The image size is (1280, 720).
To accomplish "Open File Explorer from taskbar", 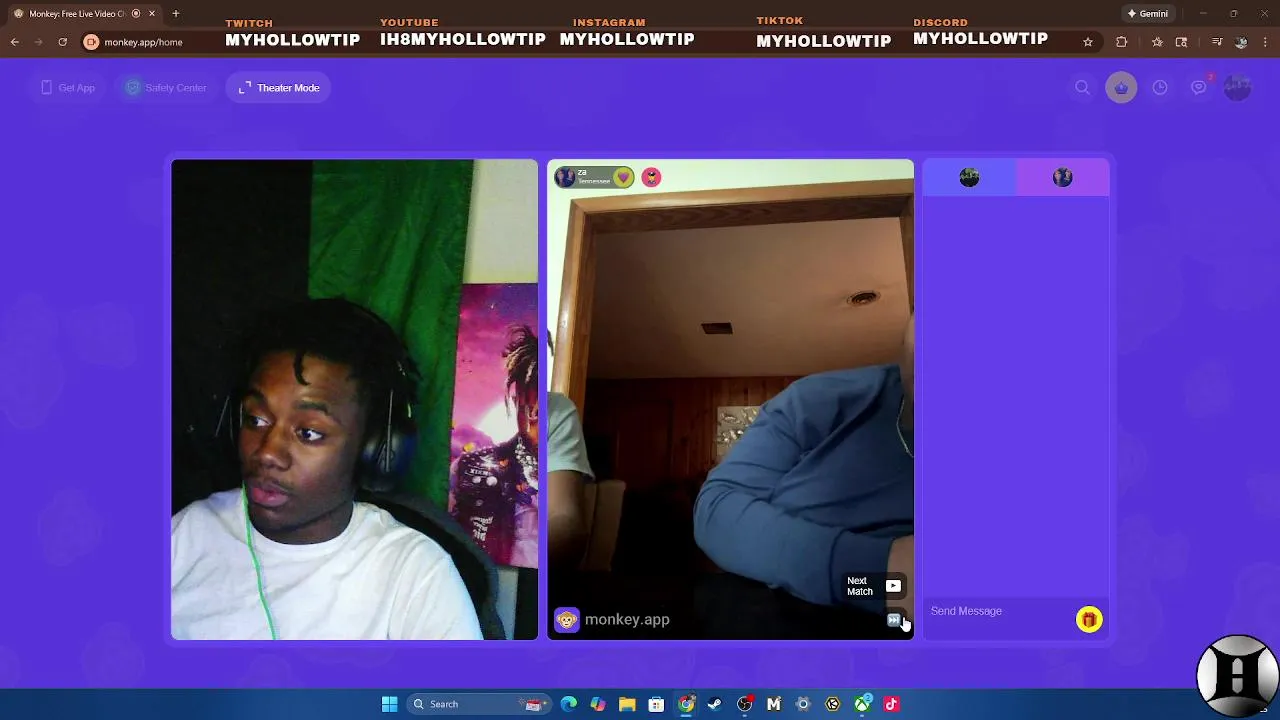I will (627, 704).
